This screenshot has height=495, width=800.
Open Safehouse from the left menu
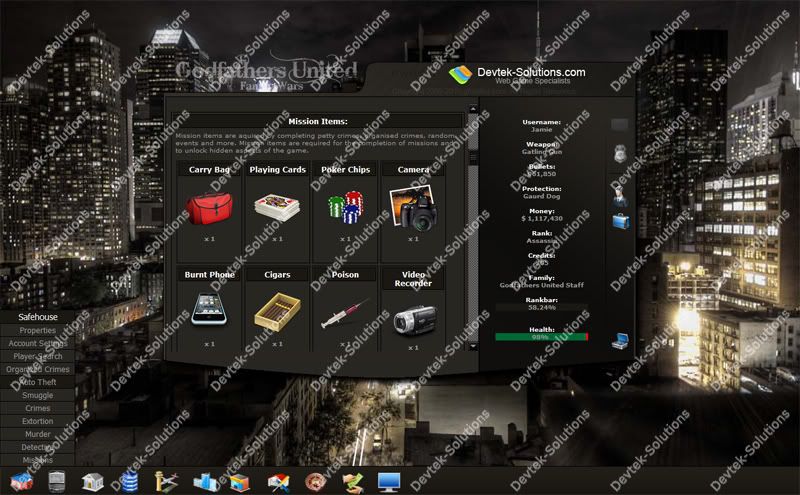coord(38,317)
